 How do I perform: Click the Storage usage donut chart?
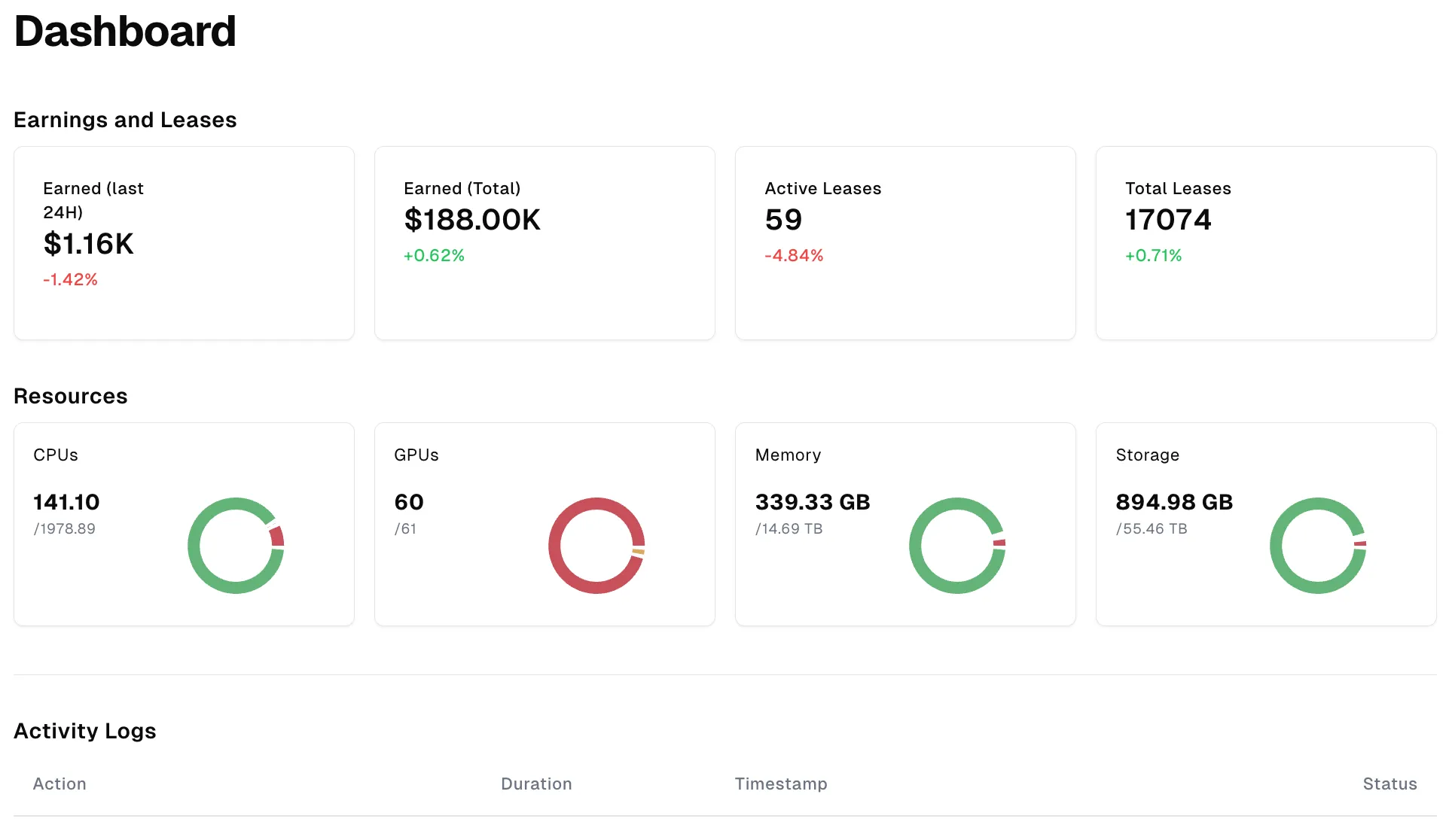pos(1318,546)
